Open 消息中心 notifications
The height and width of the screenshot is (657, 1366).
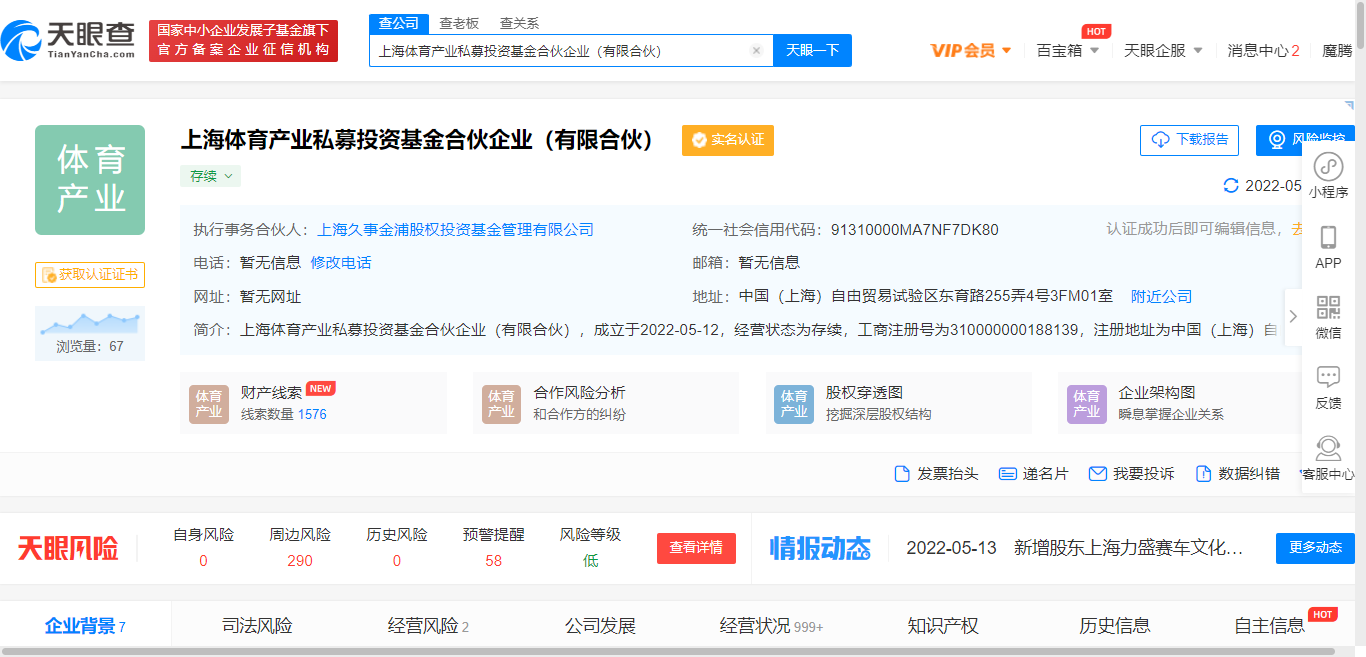(1263, 50)
